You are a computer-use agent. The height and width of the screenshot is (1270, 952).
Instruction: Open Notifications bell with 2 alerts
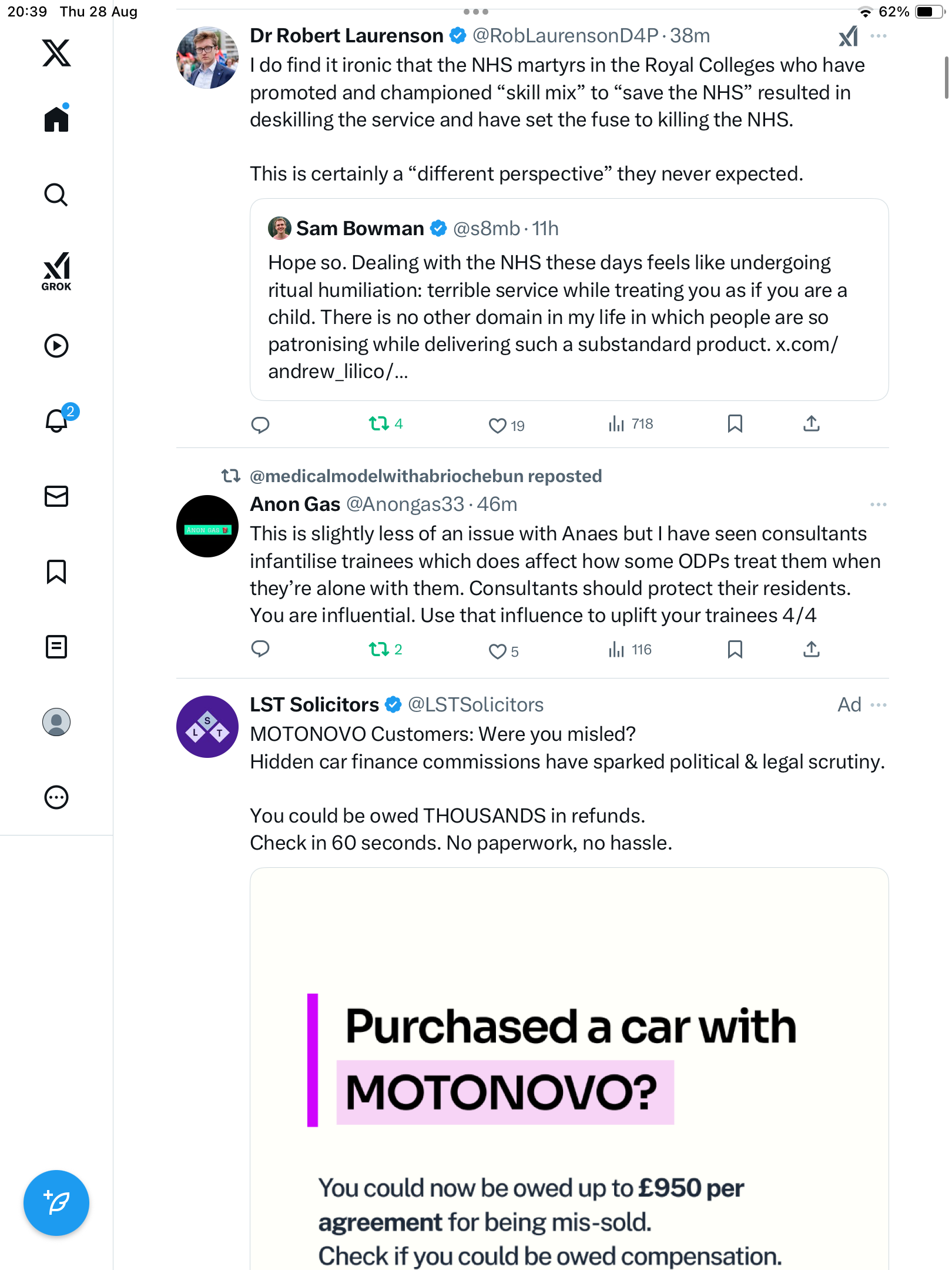56,421
